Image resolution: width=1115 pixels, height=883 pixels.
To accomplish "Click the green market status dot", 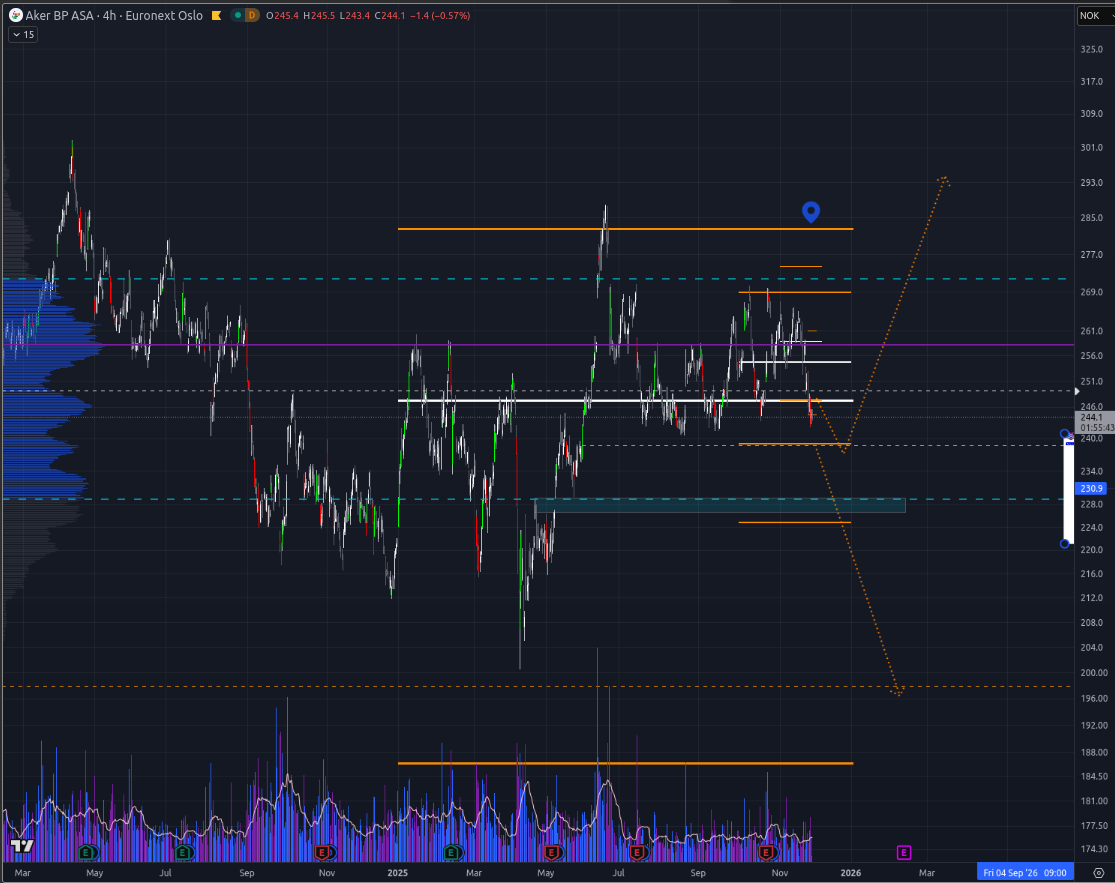I will pyautogui.click(x=236, y=16).
